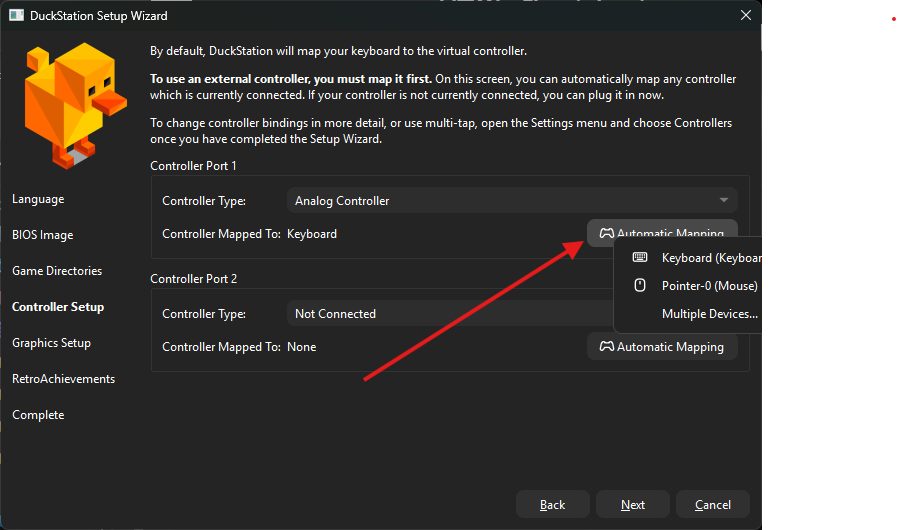Click the Next button
The height and width of the screenshot is (530, 897).
(633, 505)
